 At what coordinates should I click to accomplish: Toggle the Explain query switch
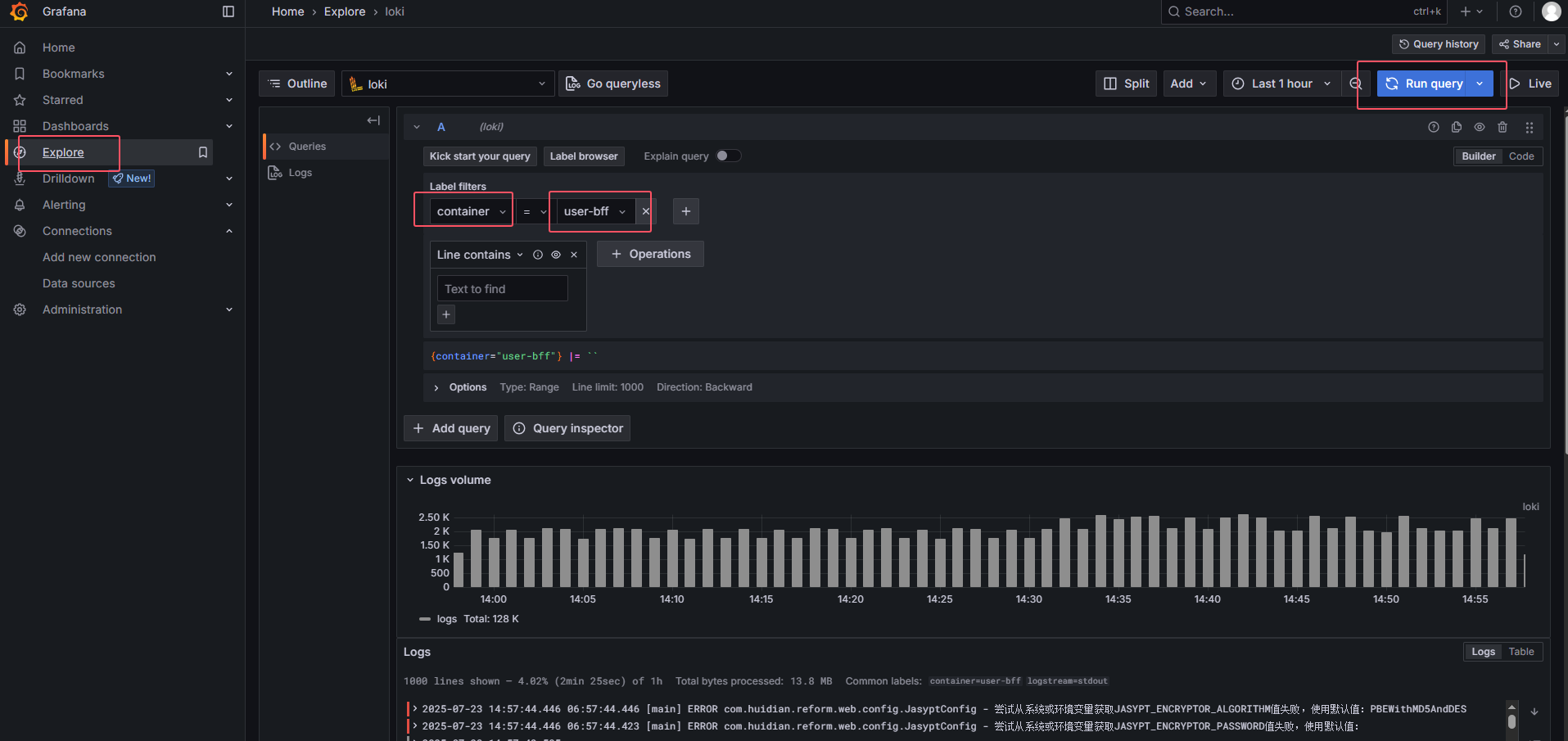(x=728, y=156)
